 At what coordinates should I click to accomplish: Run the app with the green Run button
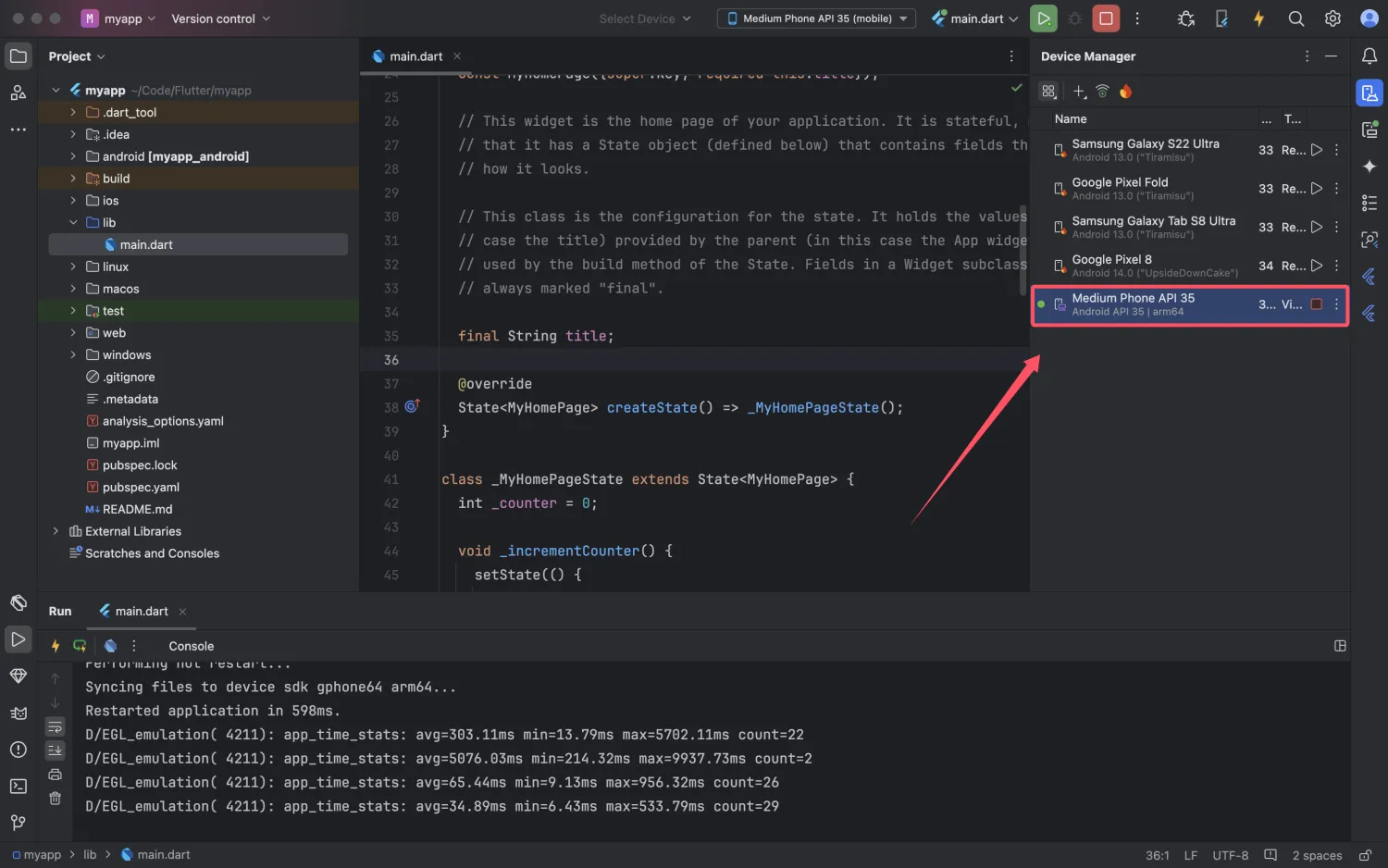click(1044, 19)
